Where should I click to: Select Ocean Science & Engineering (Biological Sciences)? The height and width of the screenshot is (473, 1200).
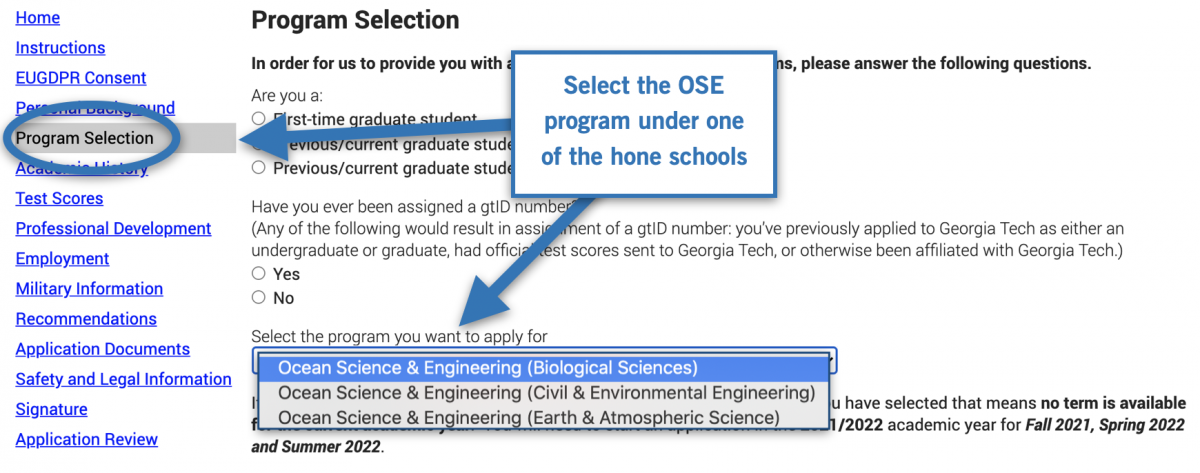point(488,368)
